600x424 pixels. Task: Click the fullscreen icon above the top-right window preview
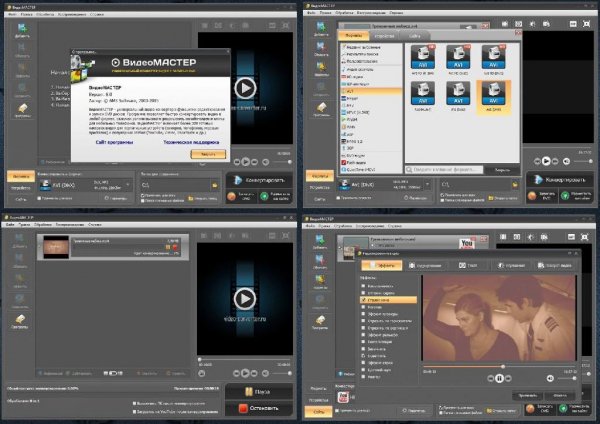[x=586, y=24]
